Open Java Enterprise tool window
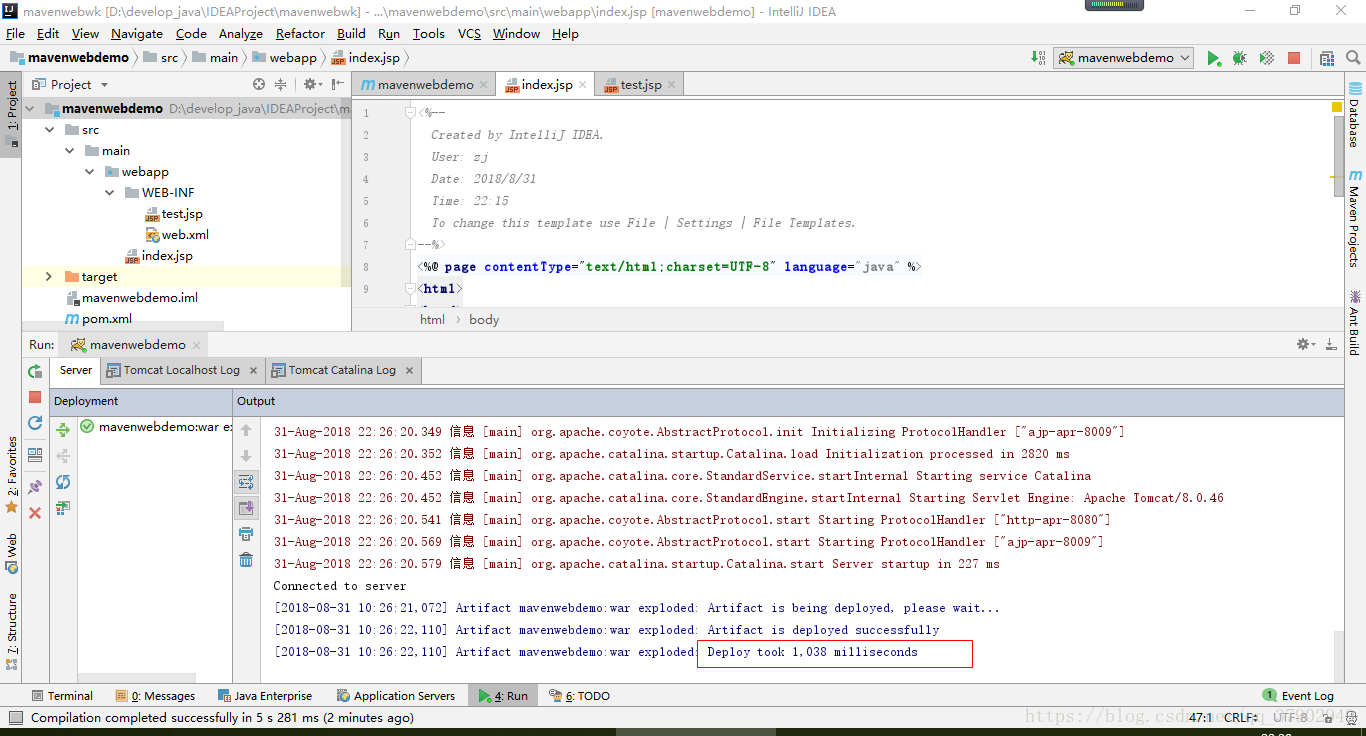 pos(263,695)
